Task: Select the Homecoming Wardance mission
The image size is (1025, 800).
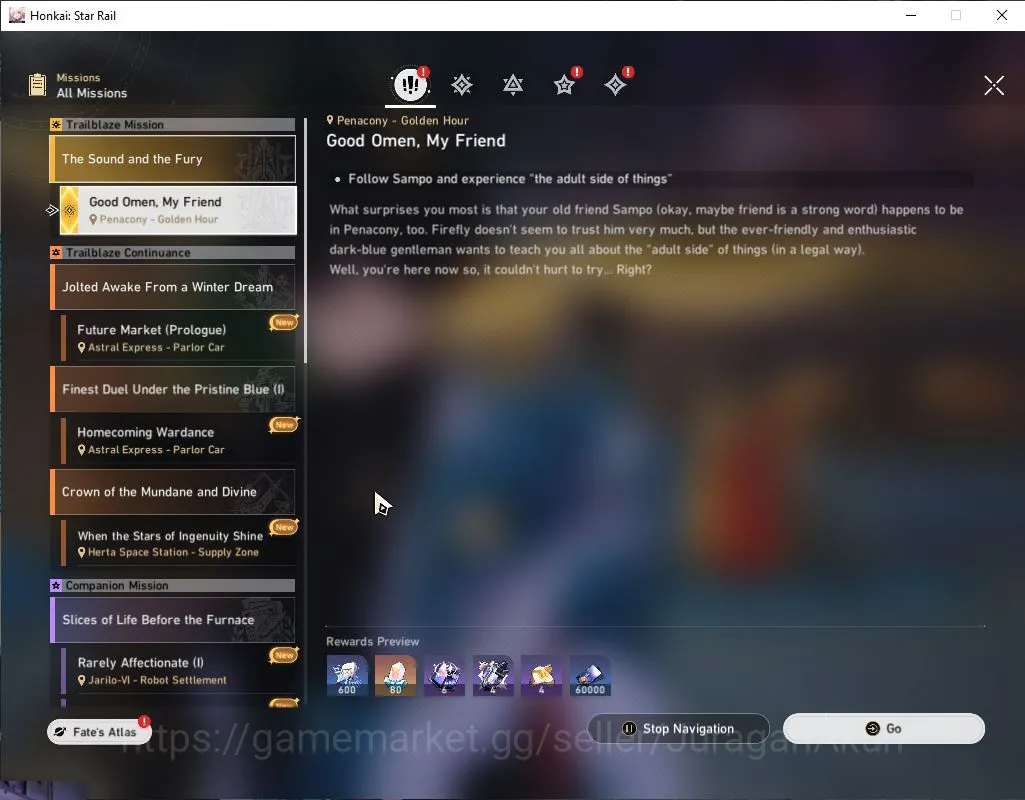Action: coord(178,441)
